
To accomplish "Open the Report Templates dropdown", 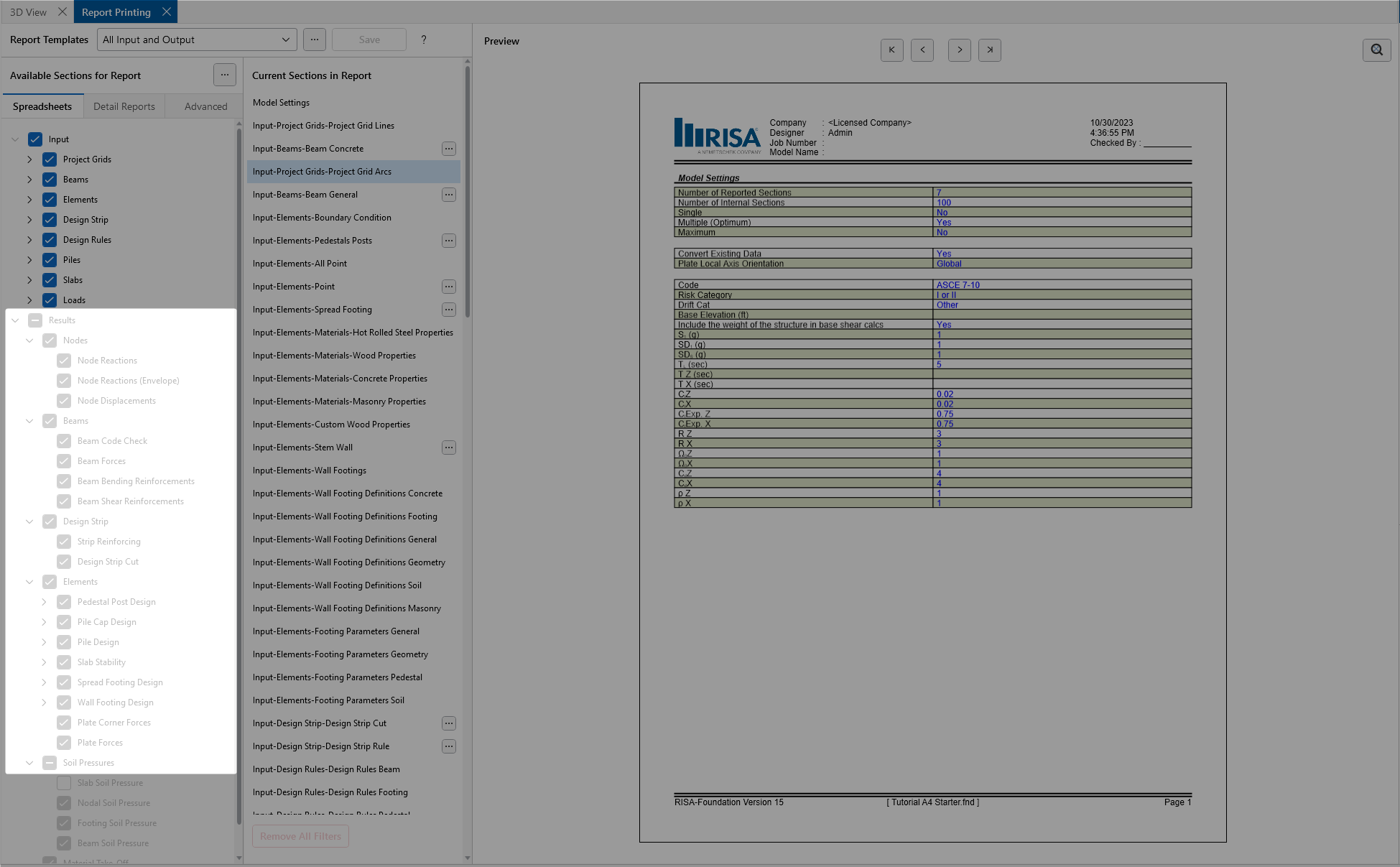I will coord(197,40).
